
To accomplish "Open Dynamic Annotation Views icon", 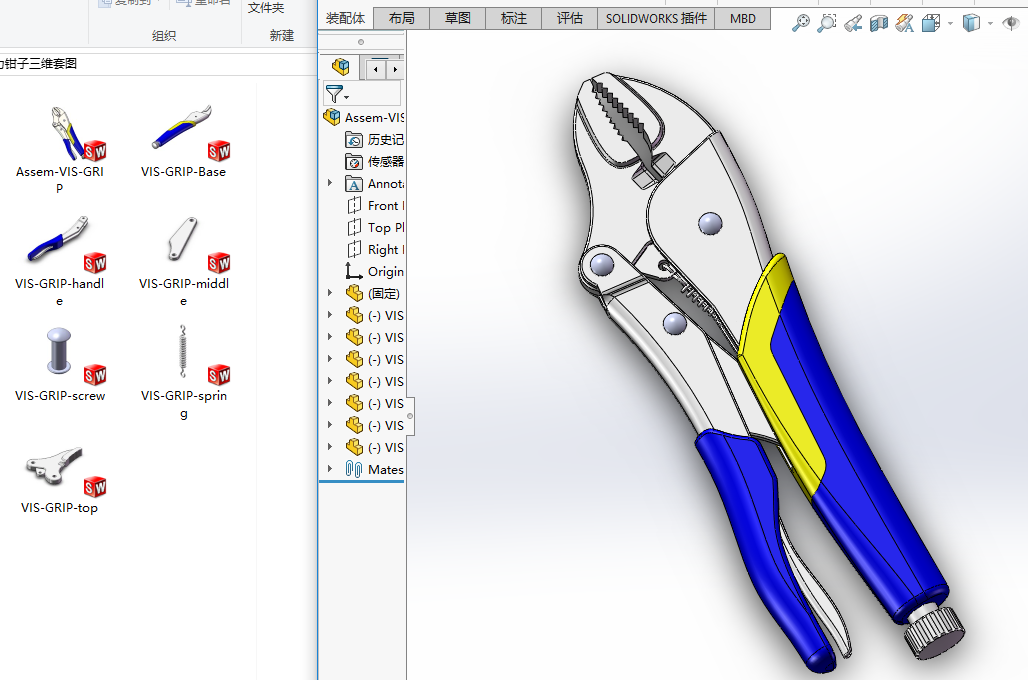I will [x=905, y=24].
